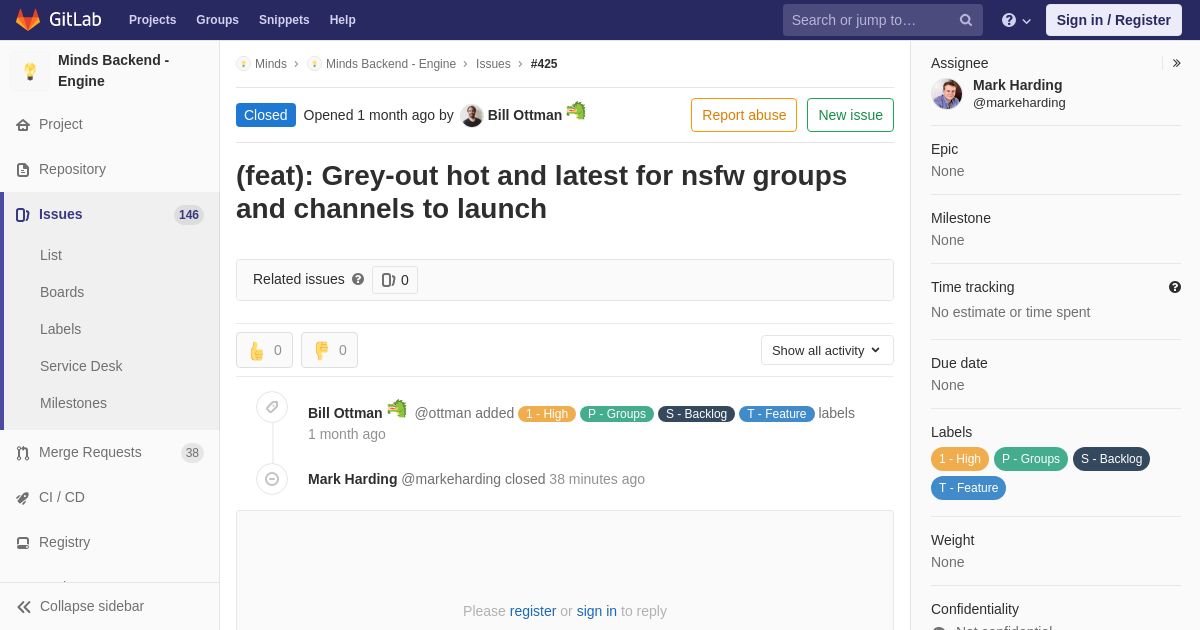The image size is (1200, 630).
Task: Click the P - Groups label in activity
Action: click(617, 414)
